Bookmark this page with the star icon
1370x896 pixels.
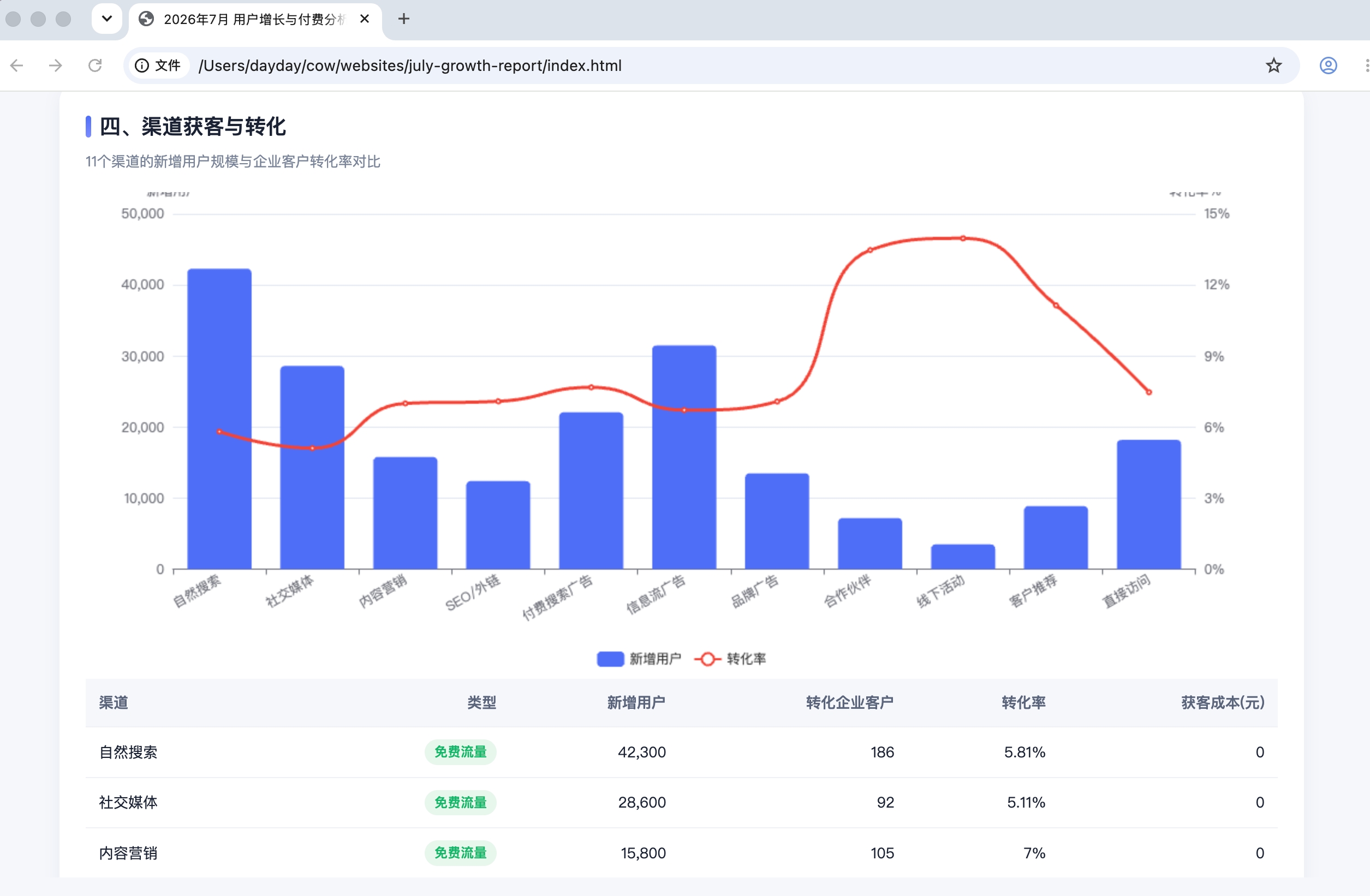[x=1273, y=65]
